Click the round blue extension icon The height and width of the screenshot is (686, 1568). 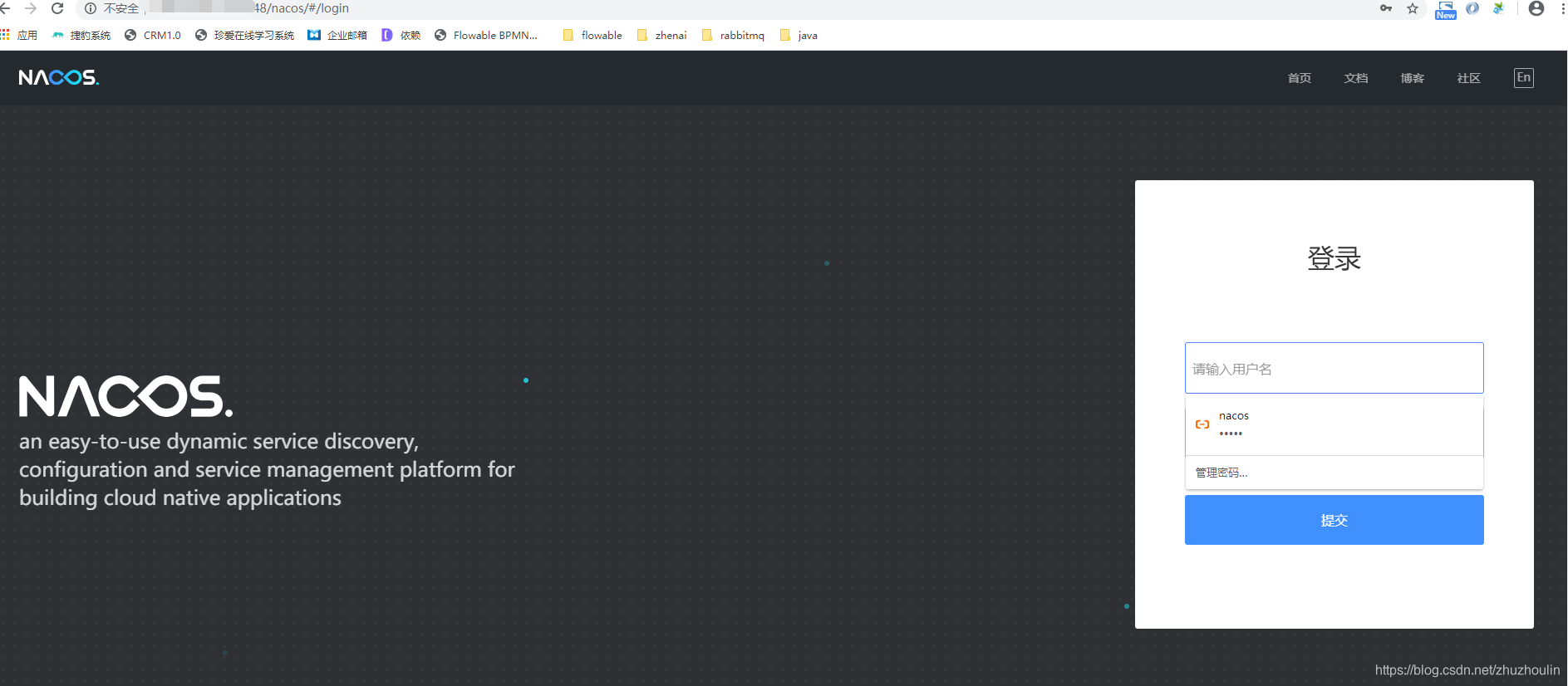point(1472,8)
